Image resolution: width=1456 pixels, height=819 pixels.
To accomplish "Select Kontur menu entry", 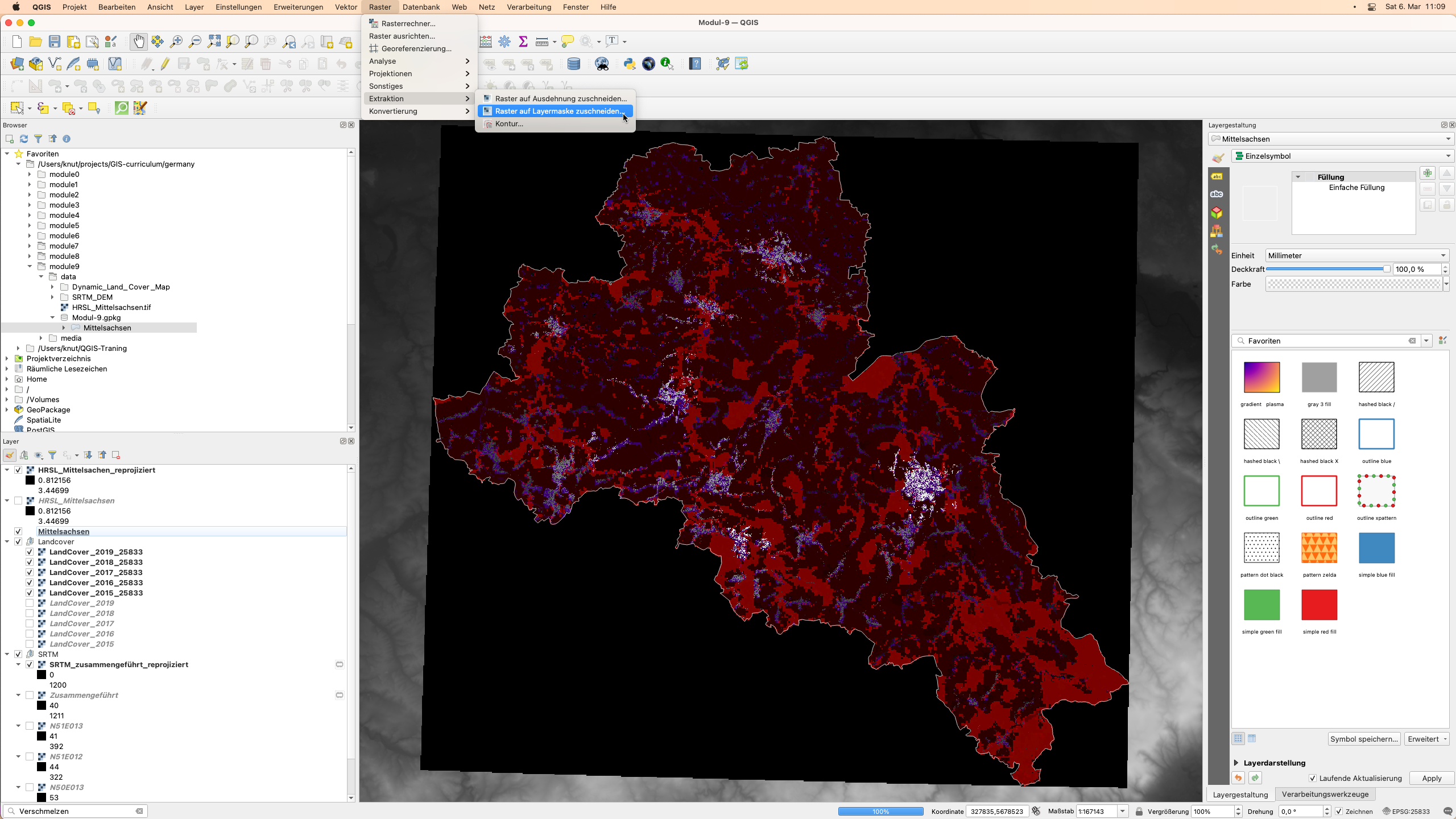I will [x=555, y=123].
